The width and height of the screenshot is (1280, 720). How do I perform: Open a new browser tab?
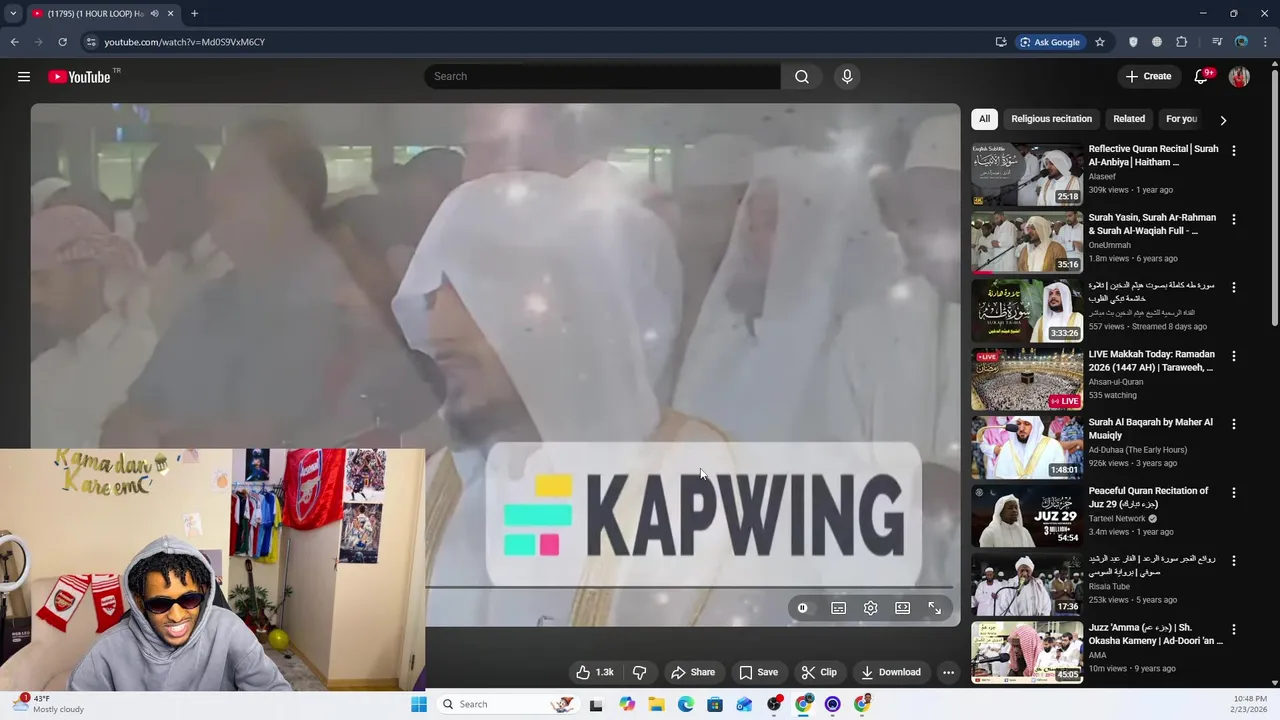point(194,13)
